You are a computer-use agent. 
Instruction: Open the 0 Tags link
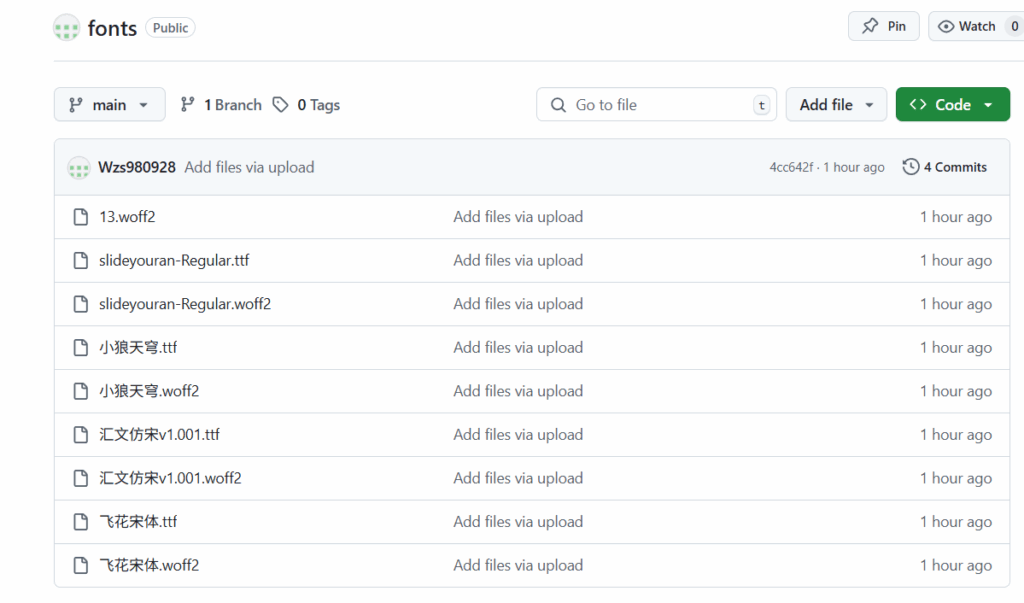[x=307, y=105]
